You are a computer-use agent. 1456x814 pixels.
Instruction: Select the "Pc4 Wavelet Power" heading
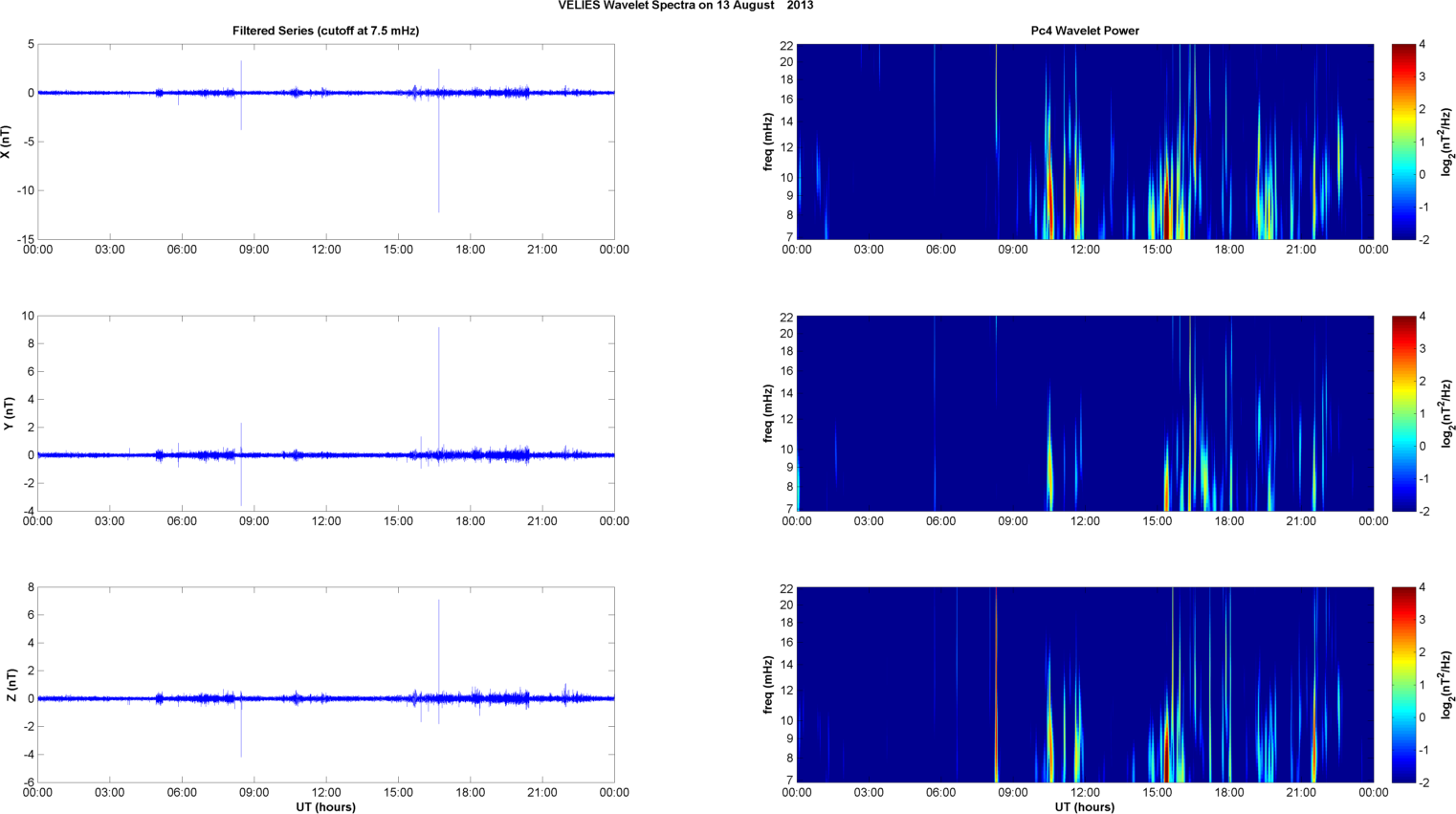coord(1085,31)
